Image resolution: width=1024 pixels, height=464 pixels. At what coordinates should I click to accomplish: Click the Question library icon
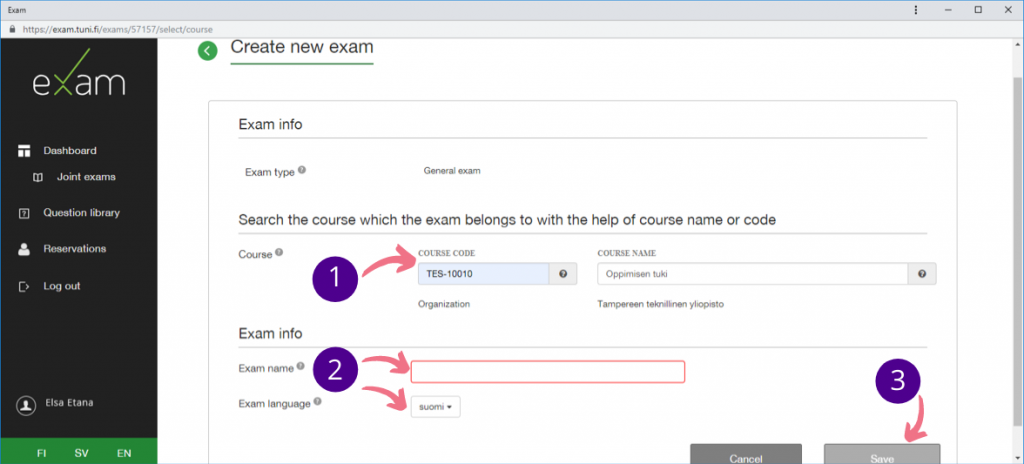tap(25, 213)
